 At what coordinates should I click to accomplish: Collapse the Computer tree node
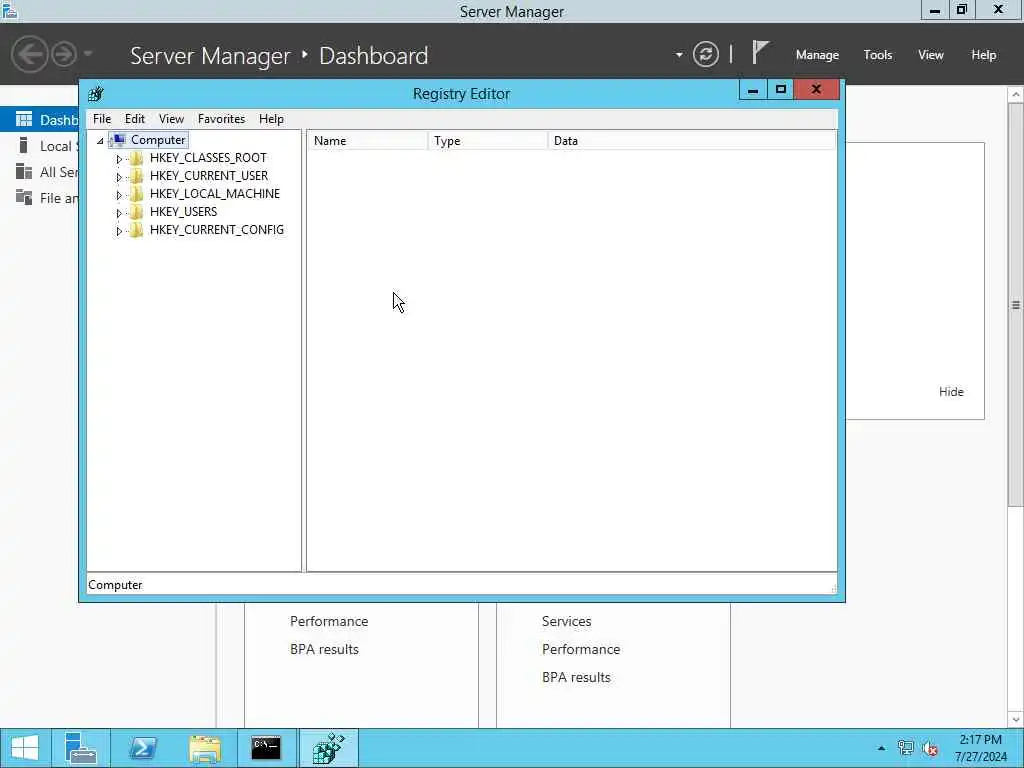pos(100,140)
